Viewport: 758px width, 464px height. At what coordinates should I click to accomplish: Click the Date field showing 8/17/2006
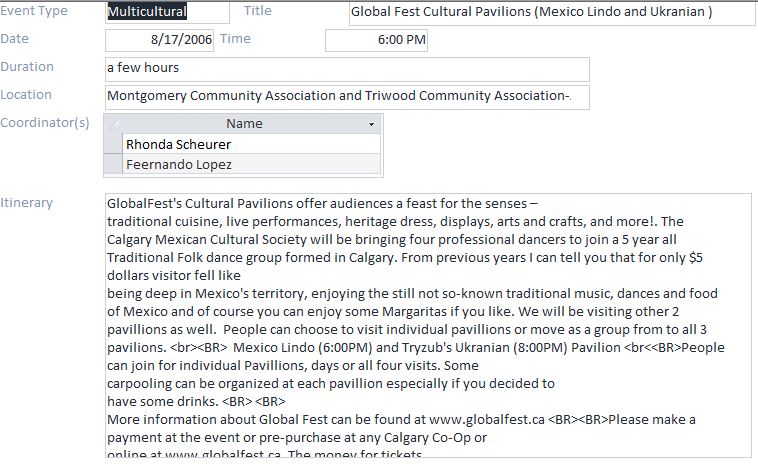click(x=160, y=40)
